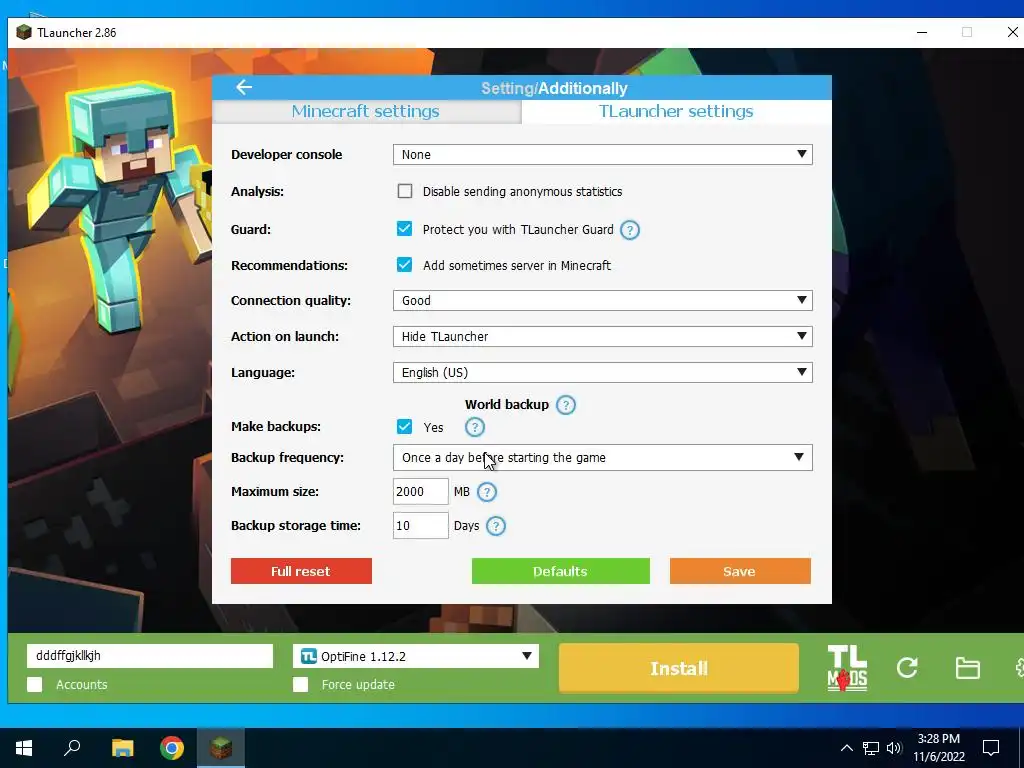This screenshot has height=768, width=1024.
Task: Uncheck Protect you with TLauncher Guard
Action: (404, 229)
